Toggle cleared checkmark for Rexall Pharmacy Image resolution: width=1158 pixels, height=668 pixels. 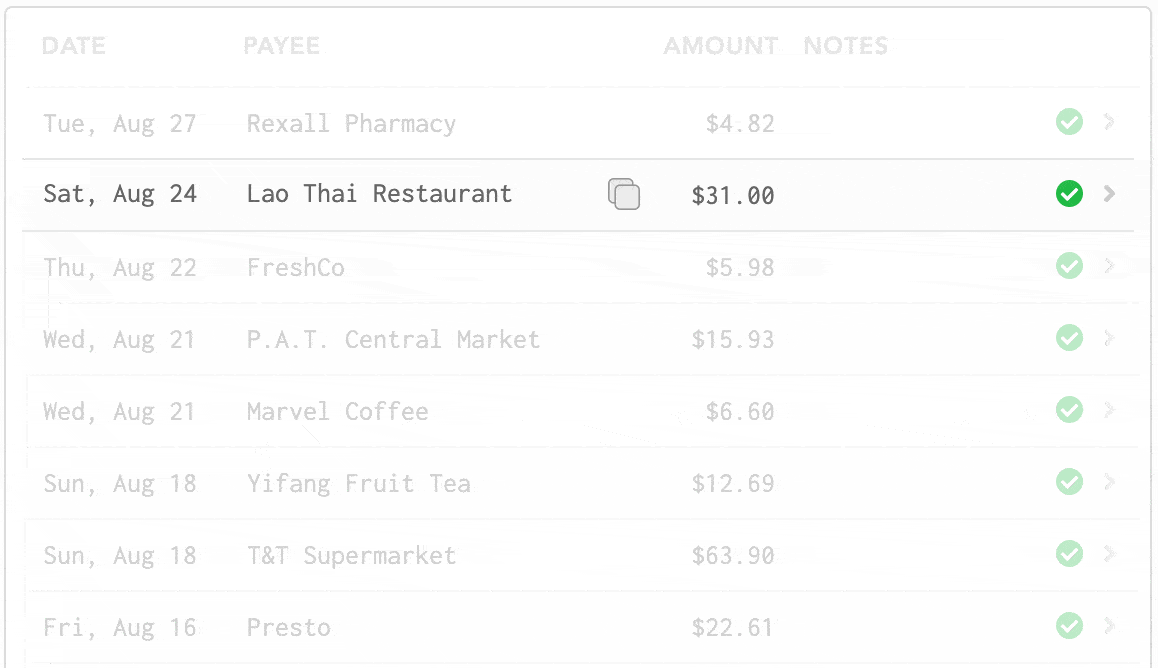coord(1069,122)
